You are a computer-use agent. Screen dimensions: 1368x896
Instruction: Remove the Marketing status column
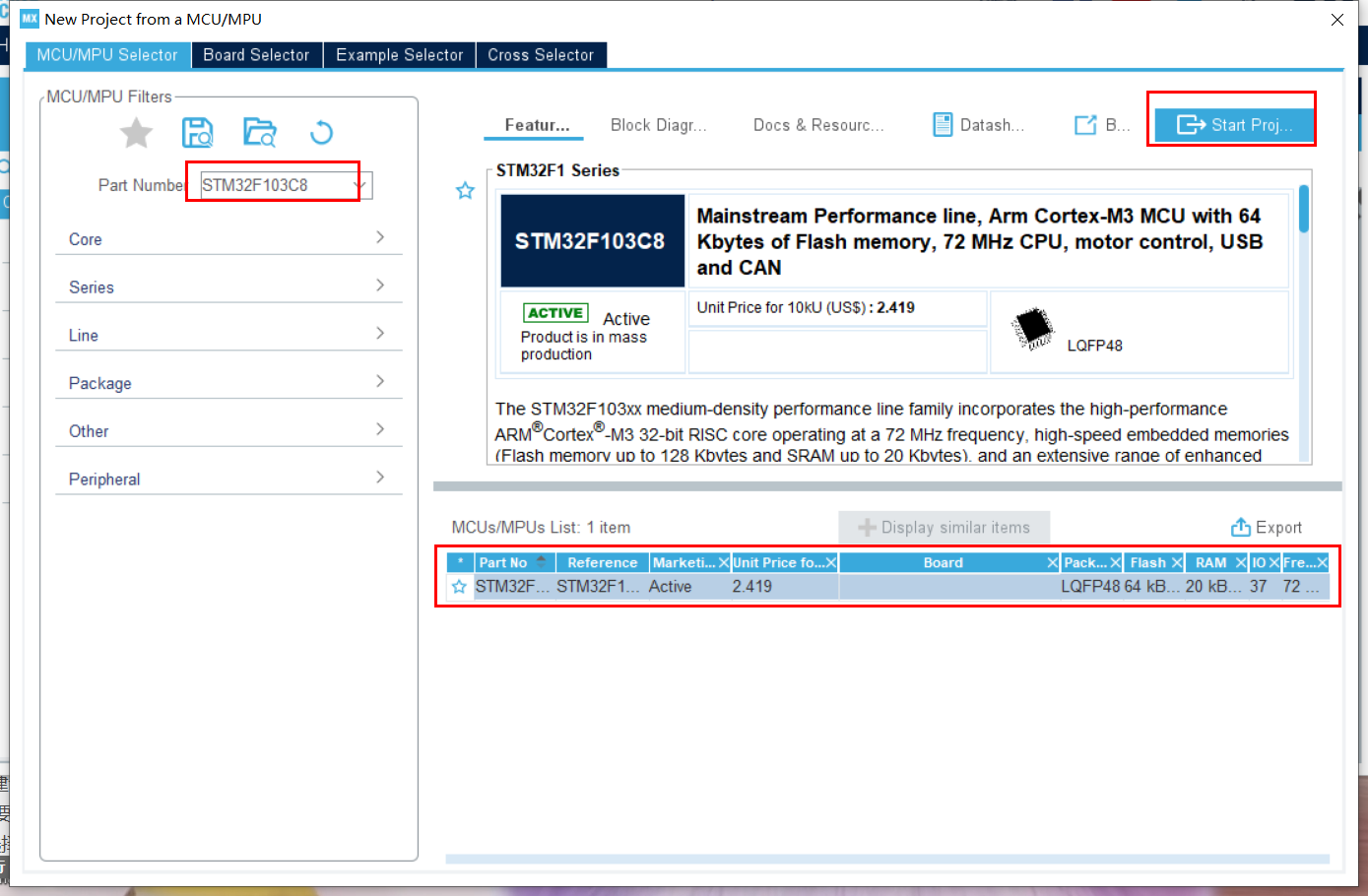[x=724, y=562]
